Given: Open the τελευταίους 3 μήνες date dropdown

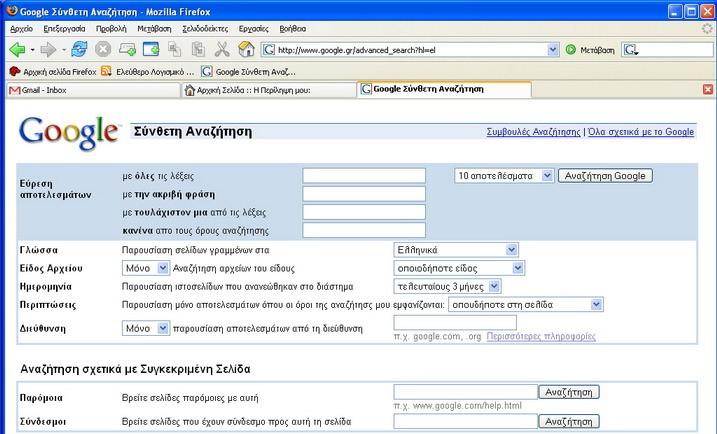Looking at the screenshot, I should pyautogui.click(x=447, y=286).
